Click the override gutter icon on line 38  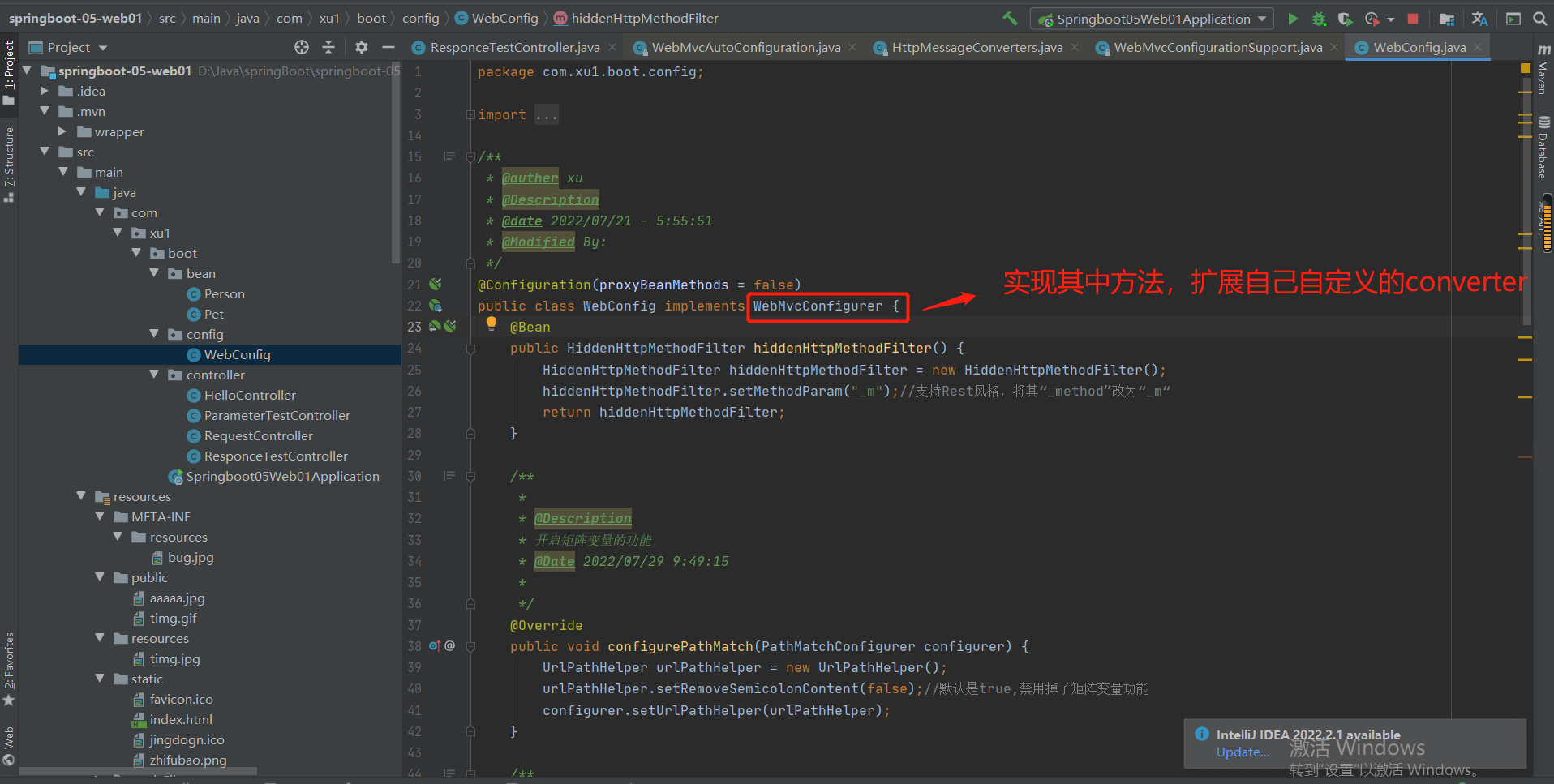click(x=435, y=646)
